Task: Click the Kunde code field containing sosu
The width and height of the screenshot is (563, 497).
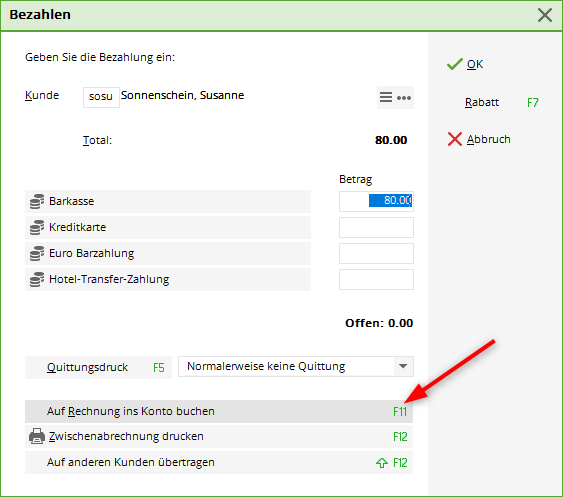Action: pyautogui.click(x=101, y=97)
